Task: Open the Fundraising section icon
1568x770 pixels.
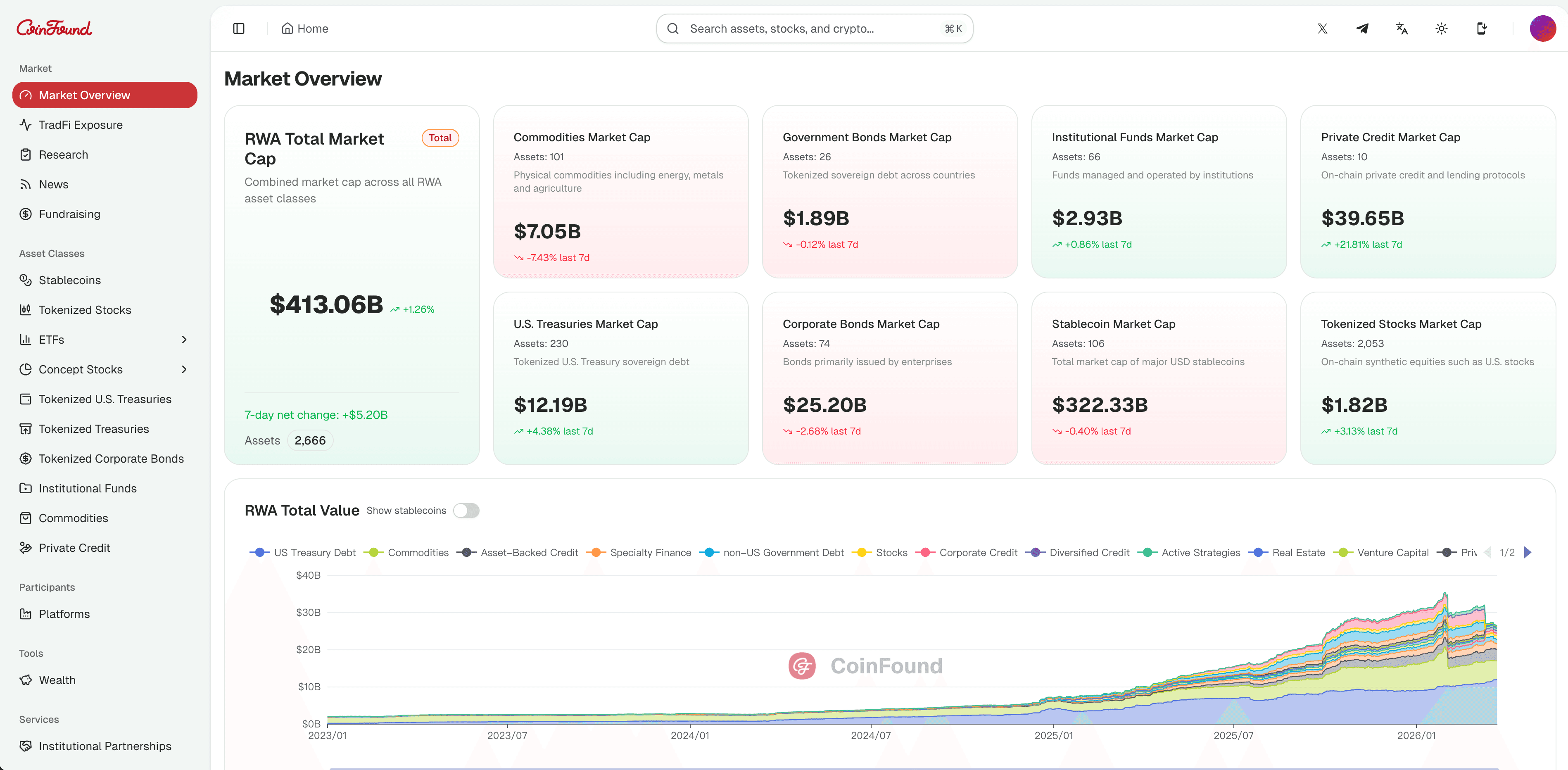Action: 25,214
